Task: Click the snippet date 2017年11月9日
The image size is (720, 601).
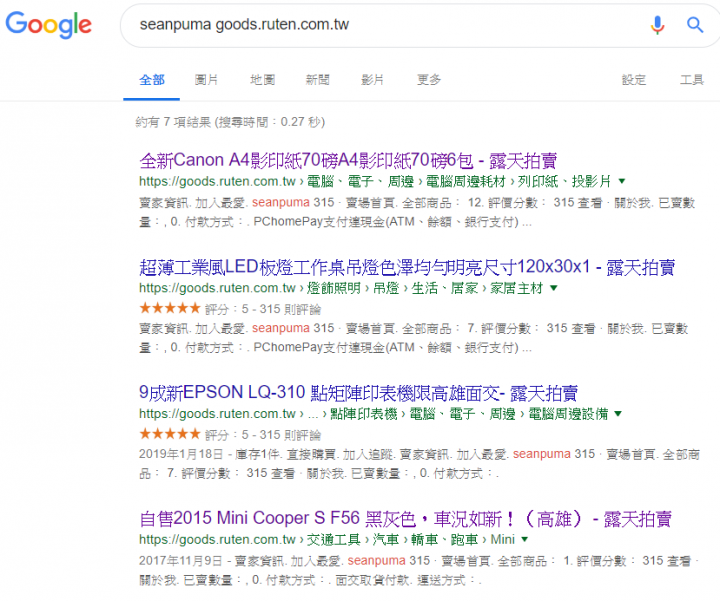Action: (x=181, y=561)
